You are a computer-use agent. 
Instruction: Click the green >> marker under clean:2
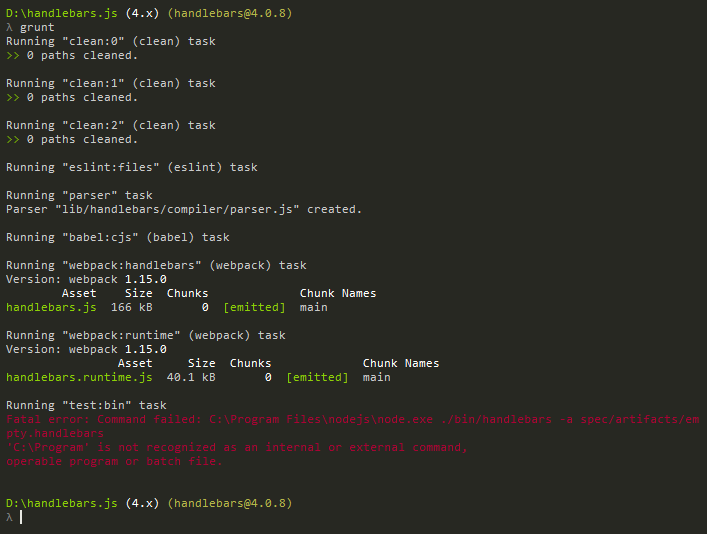pos(13,139)
